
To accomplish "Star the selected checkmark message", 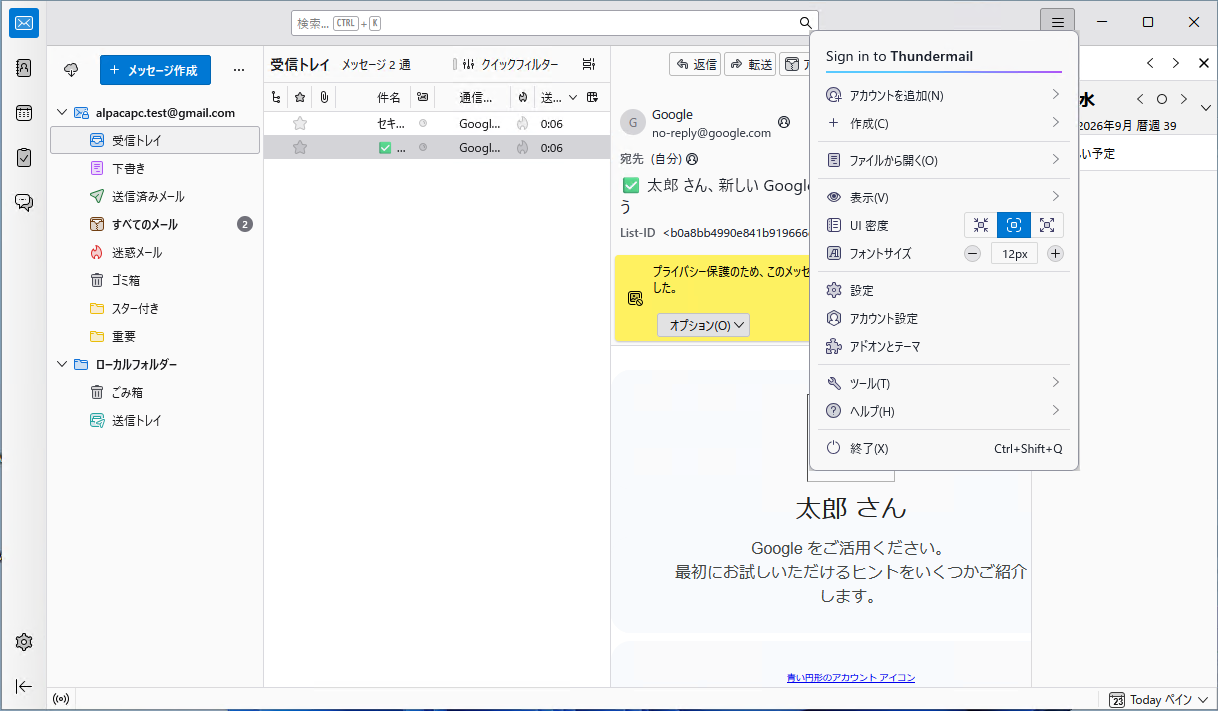I will pos(299,147).
